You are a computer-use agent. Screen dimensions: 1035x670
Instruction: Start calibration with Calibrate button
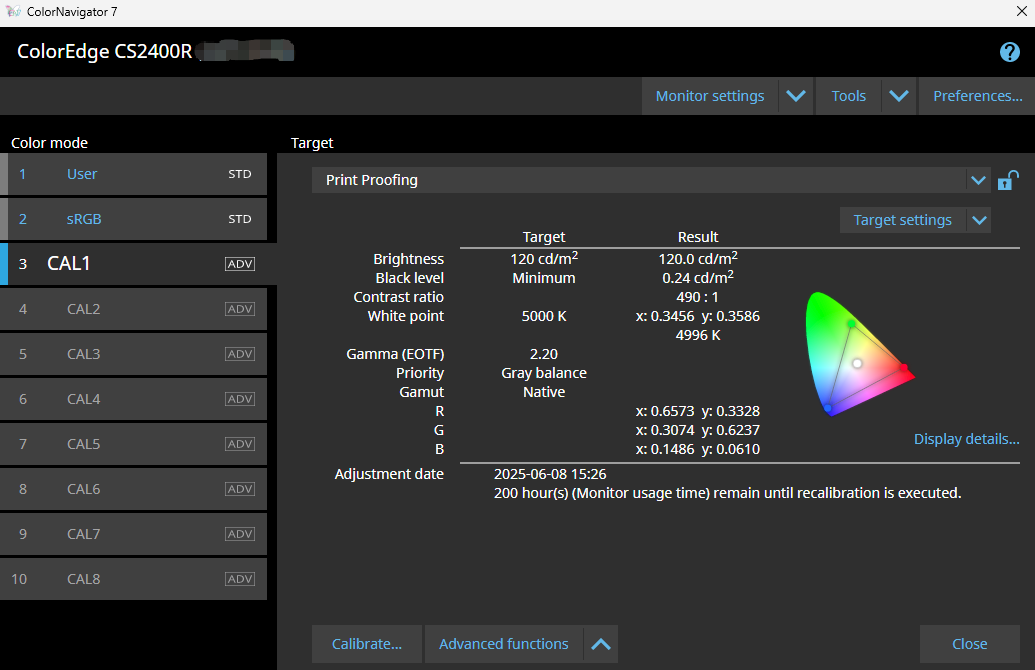[366, 644]
